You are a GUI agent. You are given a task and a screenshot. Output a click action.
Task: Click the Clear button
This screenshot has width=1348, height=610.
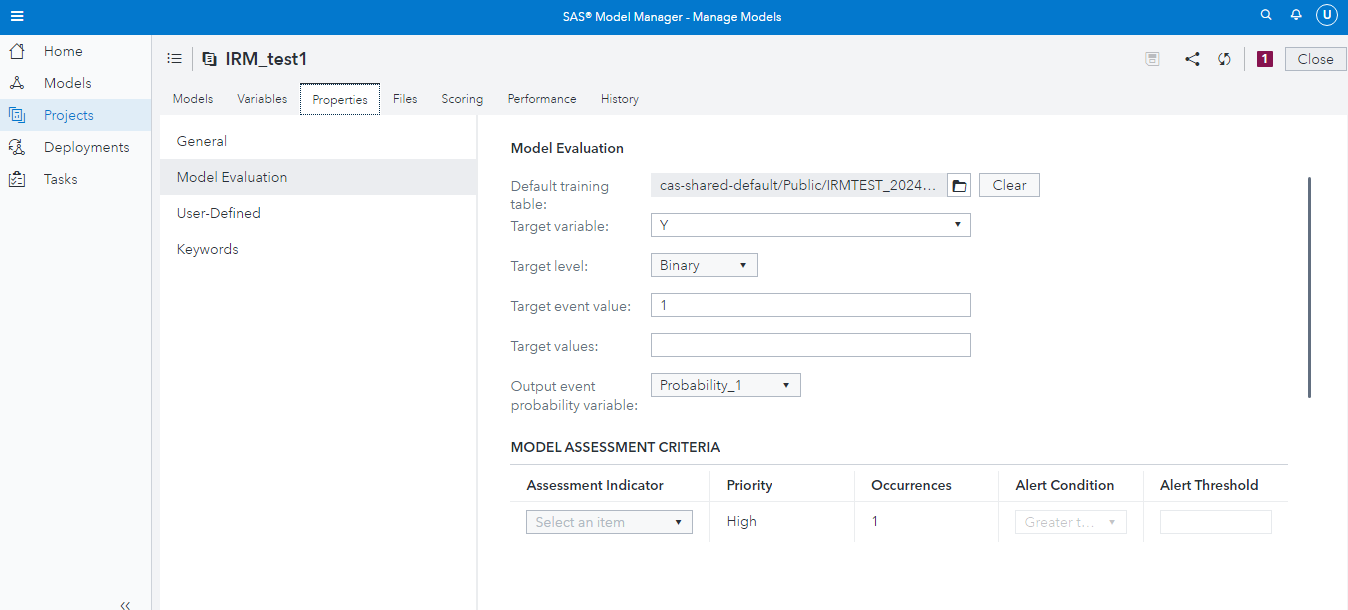[x=1009, y=185]
